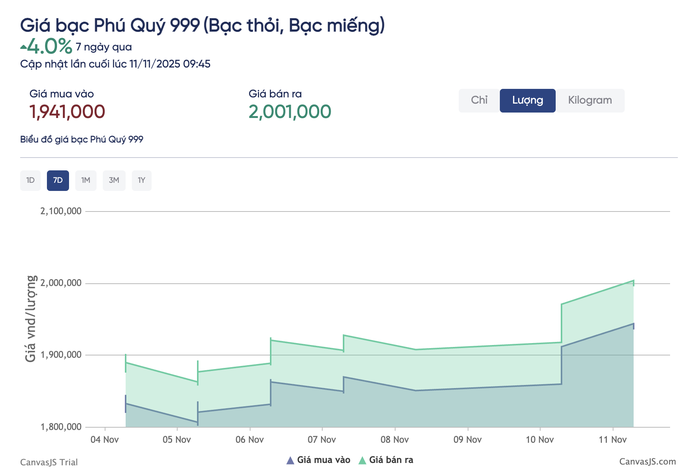This screenshot has height=475, width=698.
Task: Switch to the Kilogram unit
Action: pyautogui.click(x=590, y=101)
